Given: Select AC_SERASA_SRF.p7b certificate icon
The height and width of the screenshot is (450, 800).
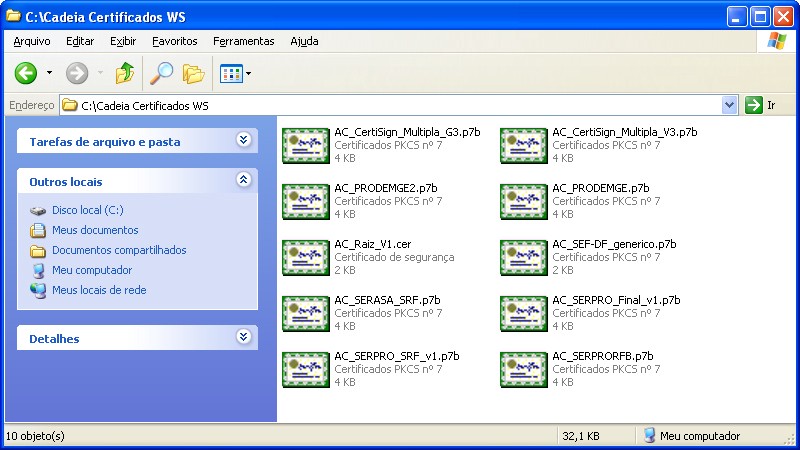Looking at the screenshot, I should click(x=306, y=314).
